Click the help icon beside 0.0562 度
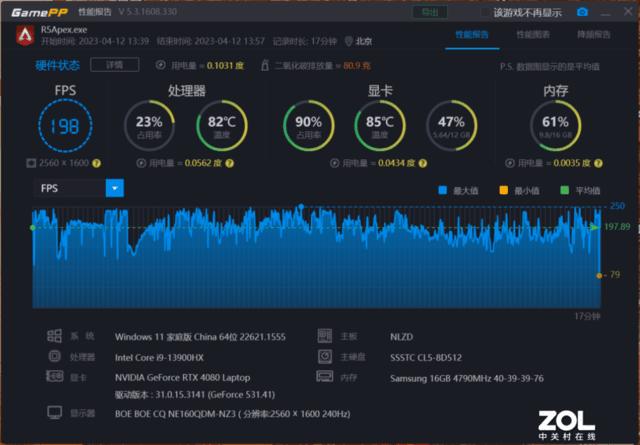 (x=230, y=163)
